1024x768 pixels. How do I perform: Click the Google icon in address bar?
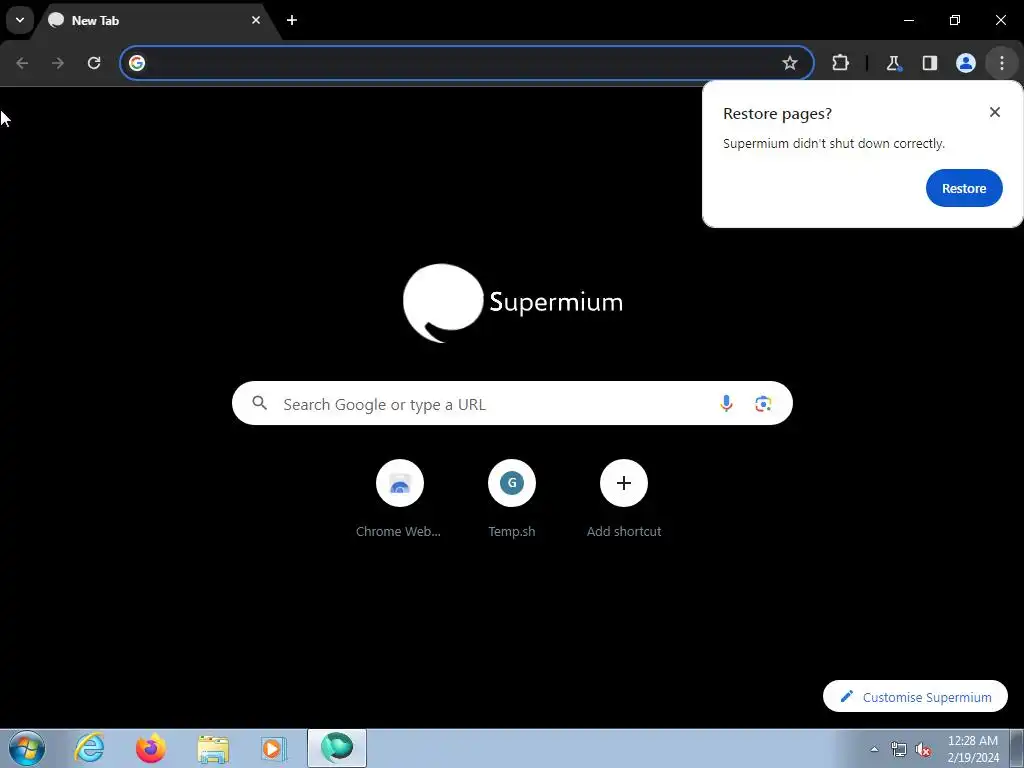click(136, 63)
